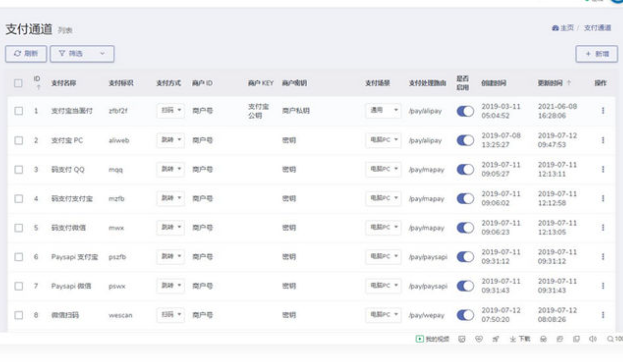Expand the filter button's dropdown chevron
Image resolution: width=623 pixels, height=362 pixels.
coord(102,54)
